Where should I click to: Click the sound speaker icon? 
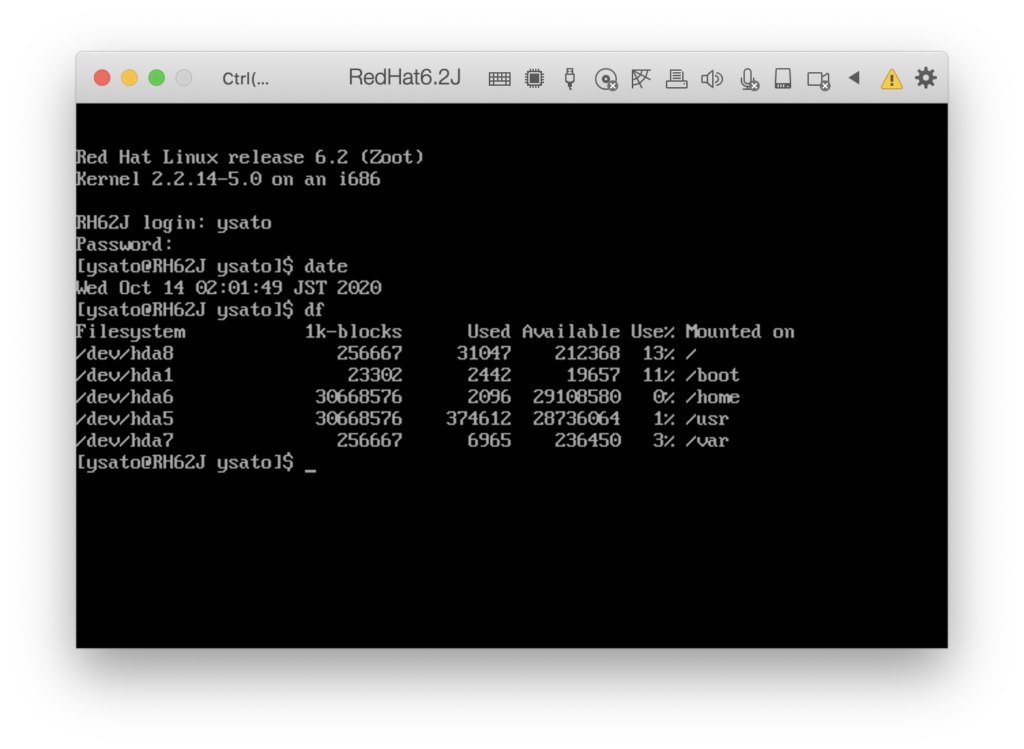click(712, 78)
